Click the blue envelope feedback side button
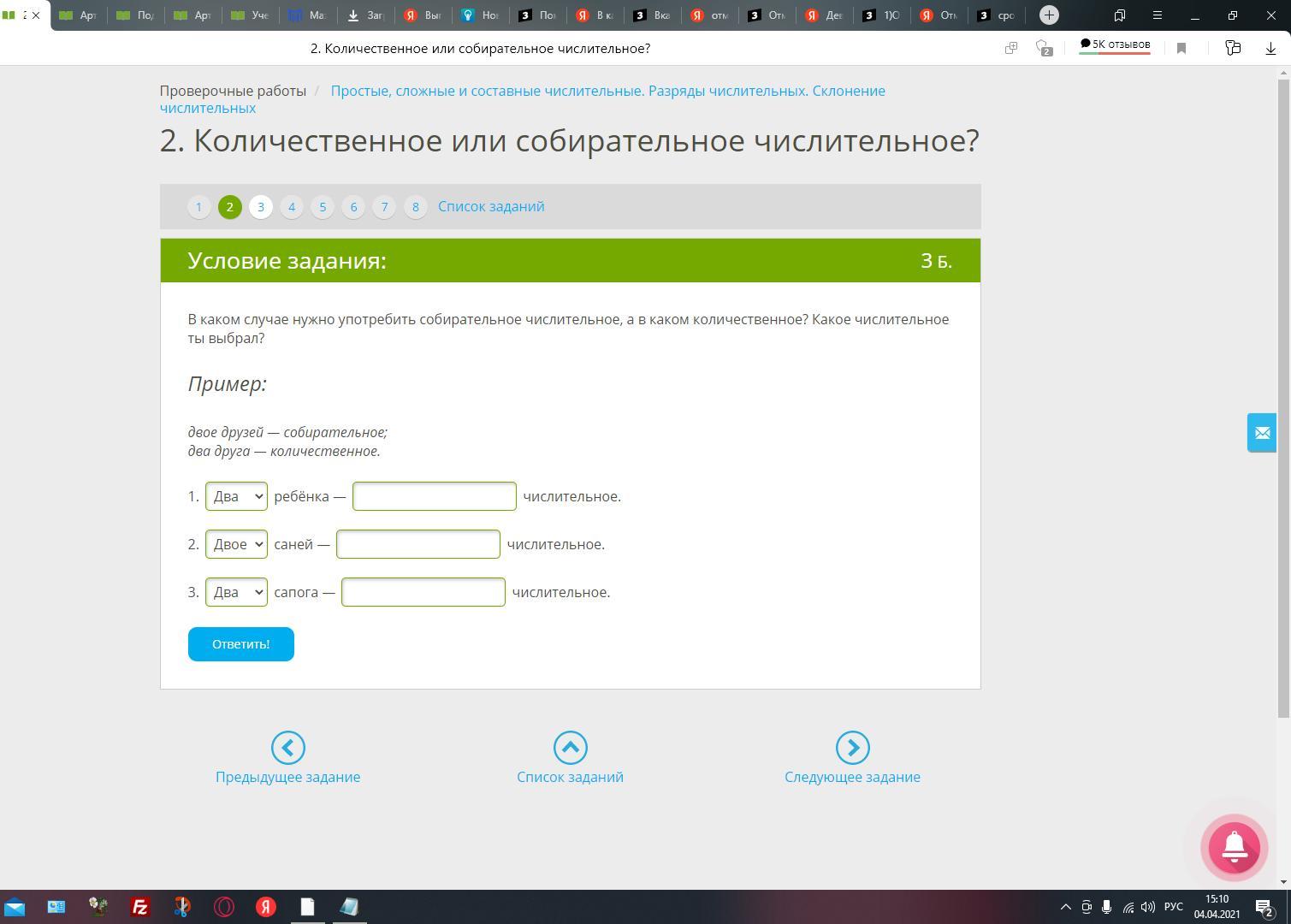The height and width of the screenshot is (924, 1291). pos(1262,433)
